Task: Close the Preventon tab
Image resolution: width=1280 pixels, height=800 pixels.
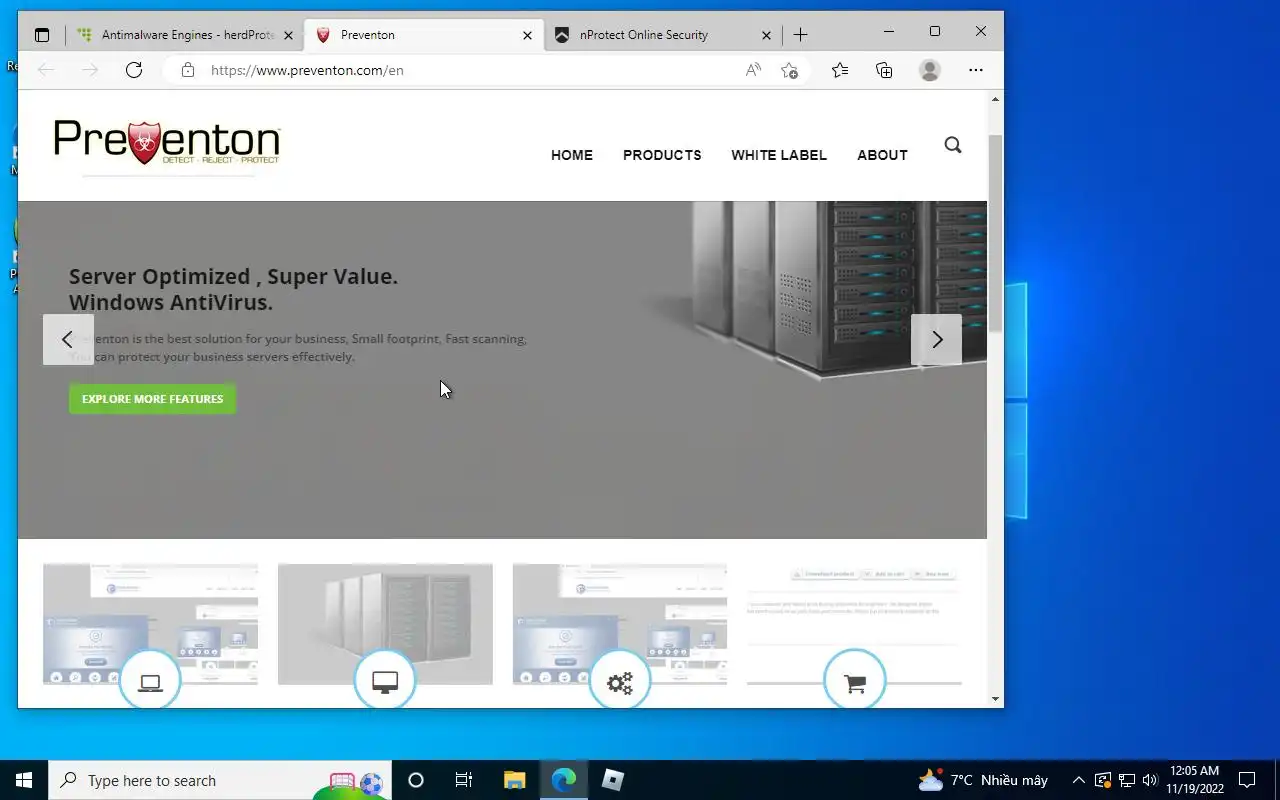Action: 527,35
